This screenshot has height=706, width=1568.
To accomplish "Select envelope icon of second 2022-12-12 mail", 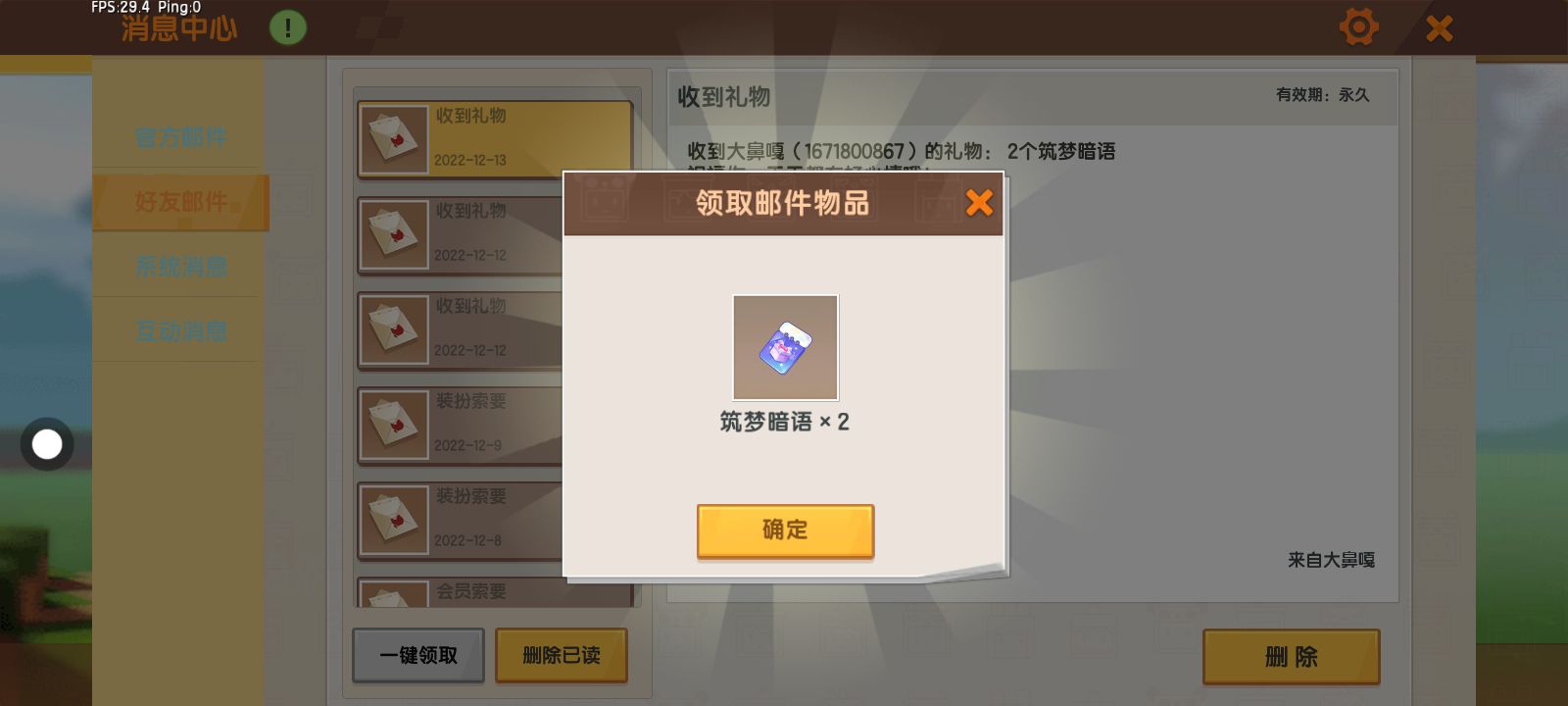I will (x=394, y=329).
